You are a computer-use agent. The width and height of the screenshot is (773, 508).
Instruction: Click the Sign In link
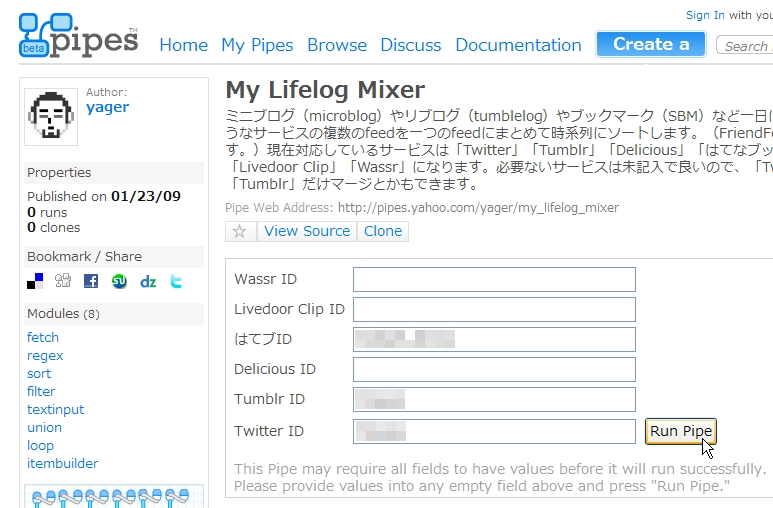point(705,15)
